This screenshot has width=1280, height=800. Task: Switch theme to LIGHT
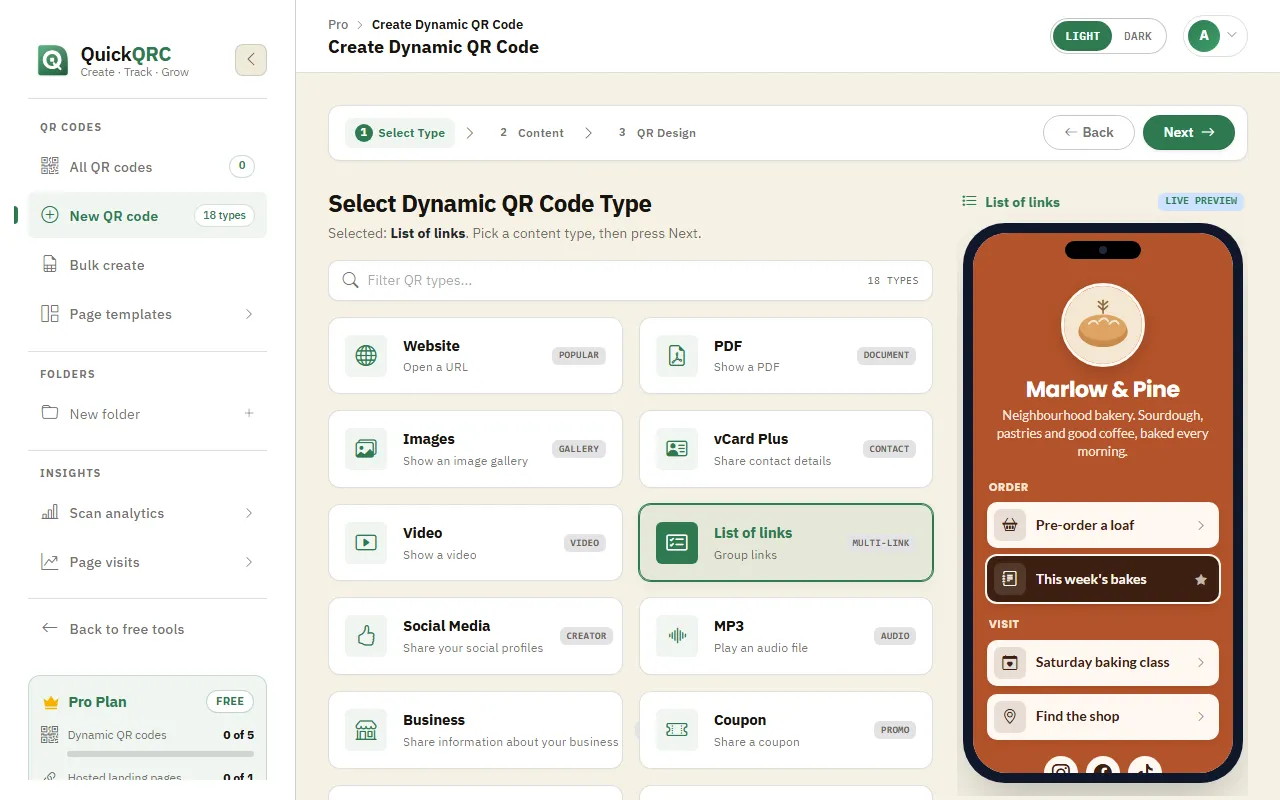coord(1082,36)
